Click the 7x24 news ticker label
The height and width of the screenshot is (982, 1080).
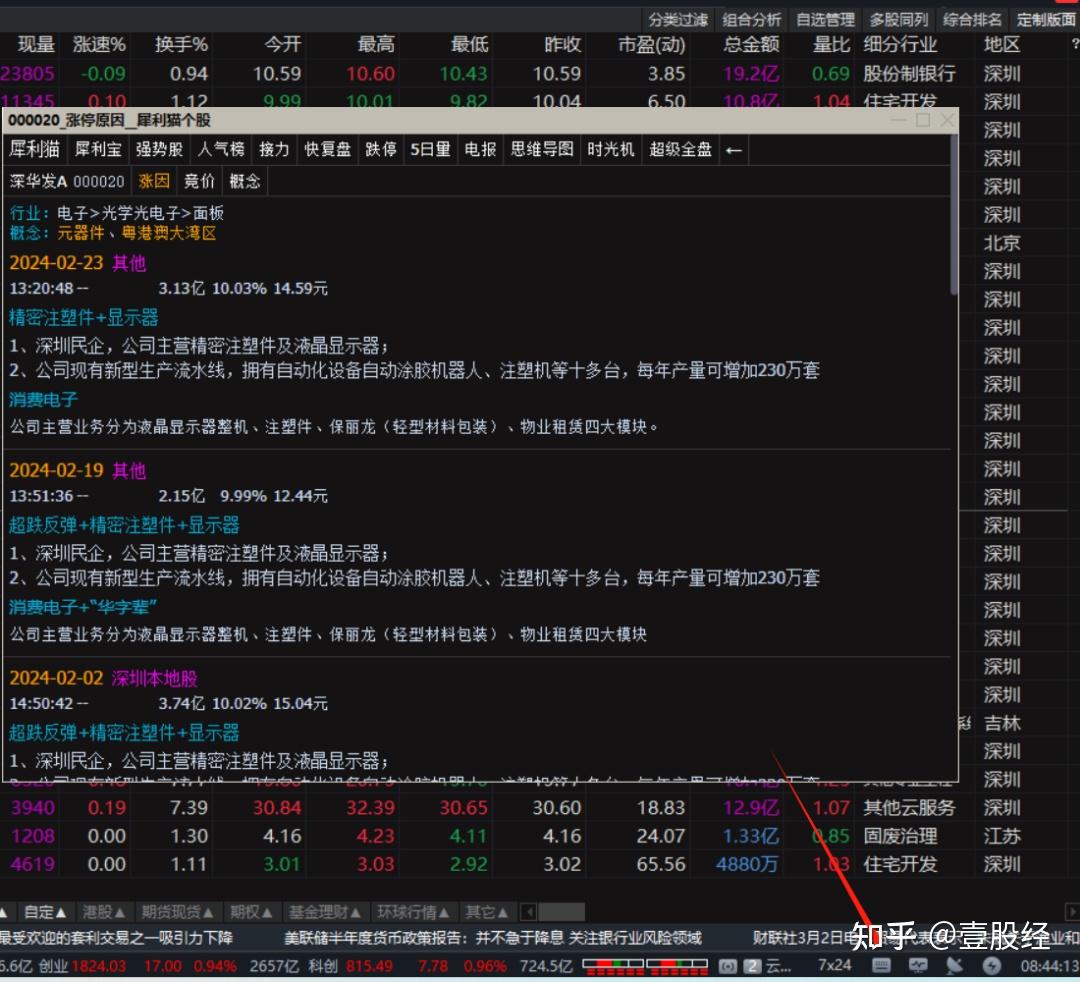[835, 965]
